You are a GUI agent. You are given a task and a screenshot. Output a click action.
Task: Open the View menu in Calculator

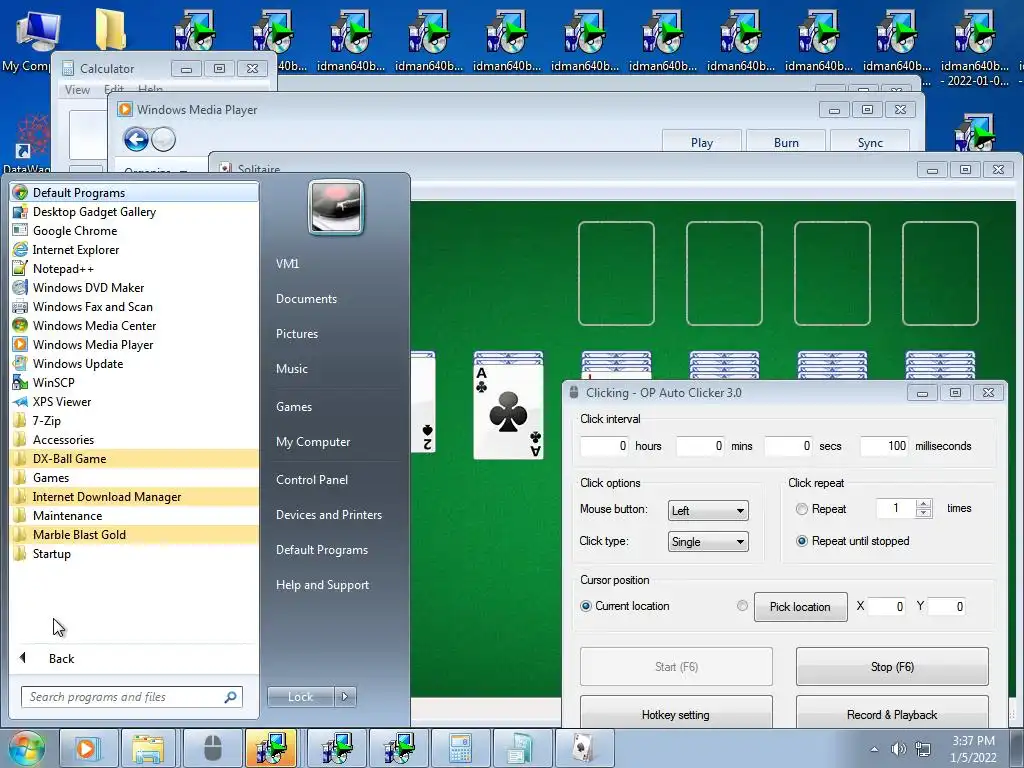pyautogui.click(x=77, y=89)
